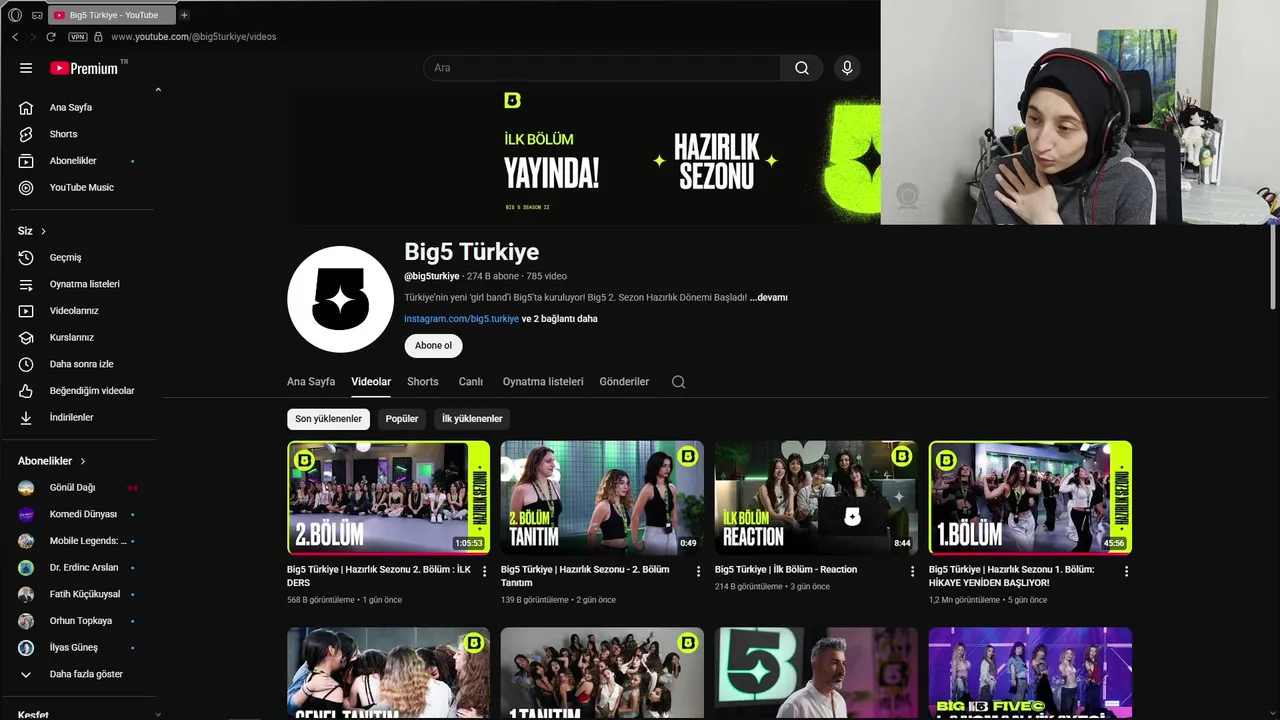This screenshot has height=720, width=1280.
Task: Select Popüler filter chip
Action: click(402, 419)
